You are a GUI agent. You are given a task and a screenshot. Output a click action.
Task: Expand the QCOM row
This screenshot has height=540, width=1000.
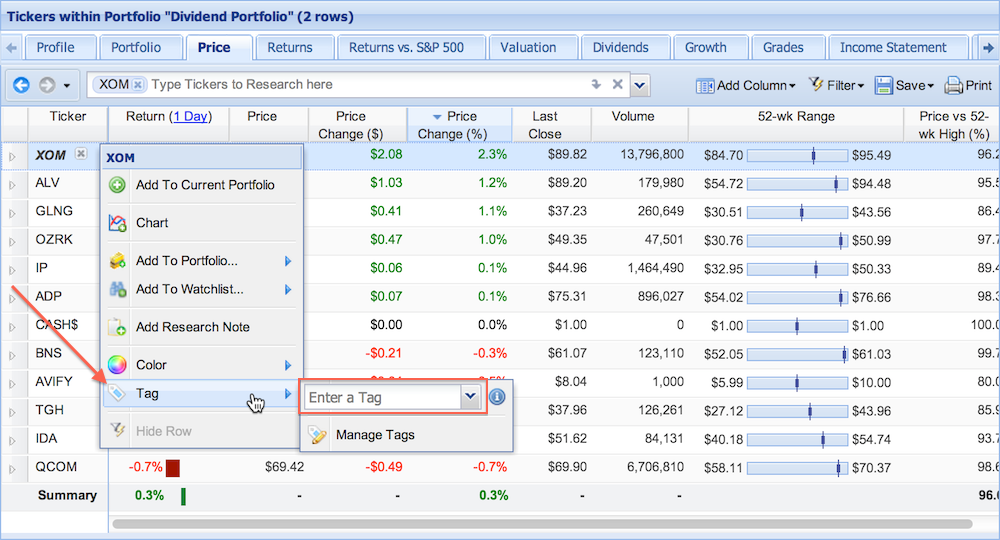pos(12,469)
